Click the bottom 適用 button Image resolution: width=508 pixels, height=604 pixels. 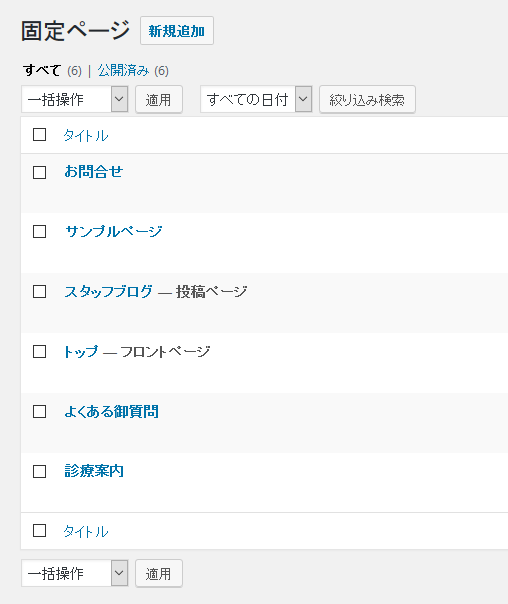pos(159,574)
